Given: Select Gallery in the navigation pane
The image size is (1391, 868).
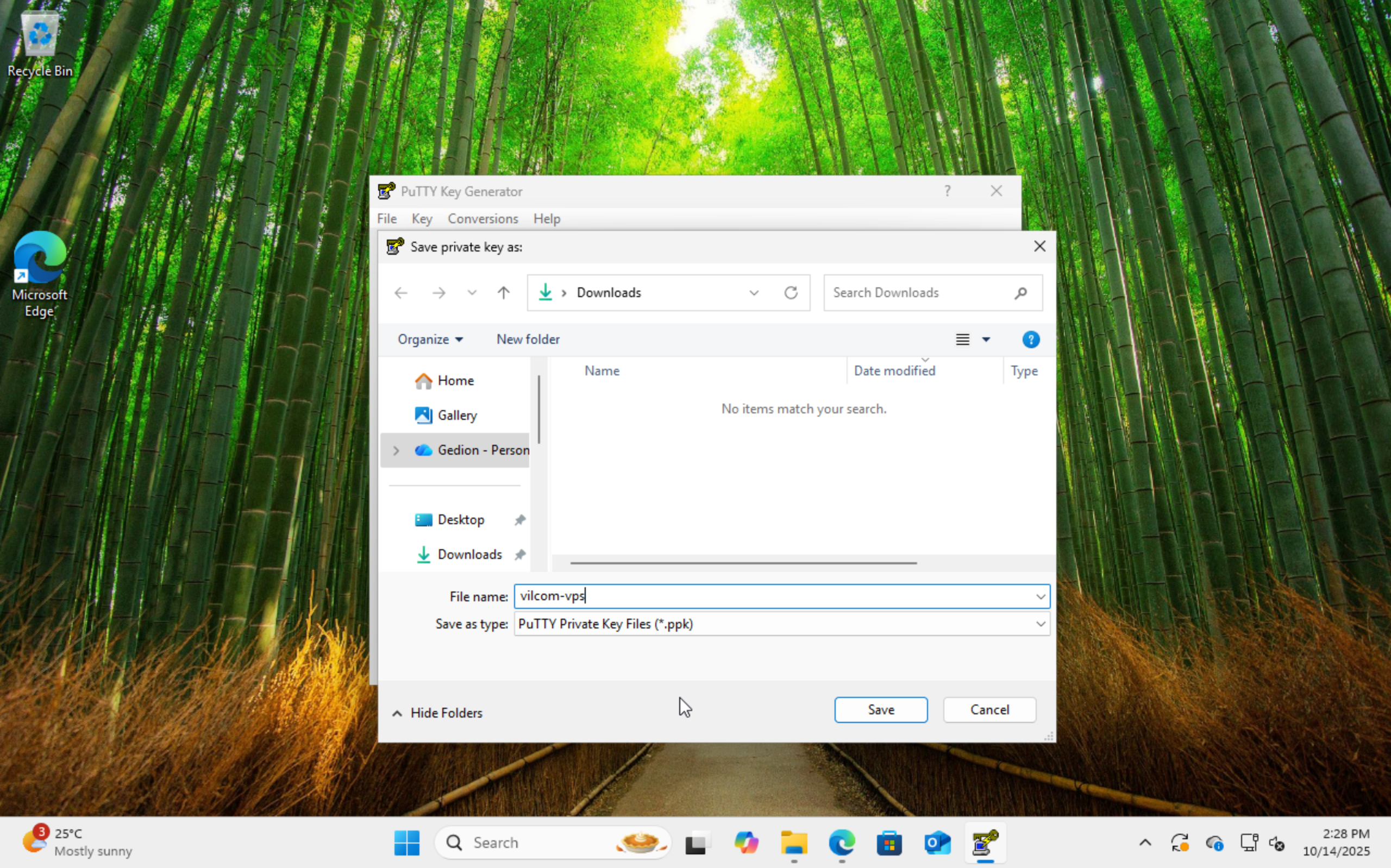Looking at the screenshot, I should (x=456, y=415).
